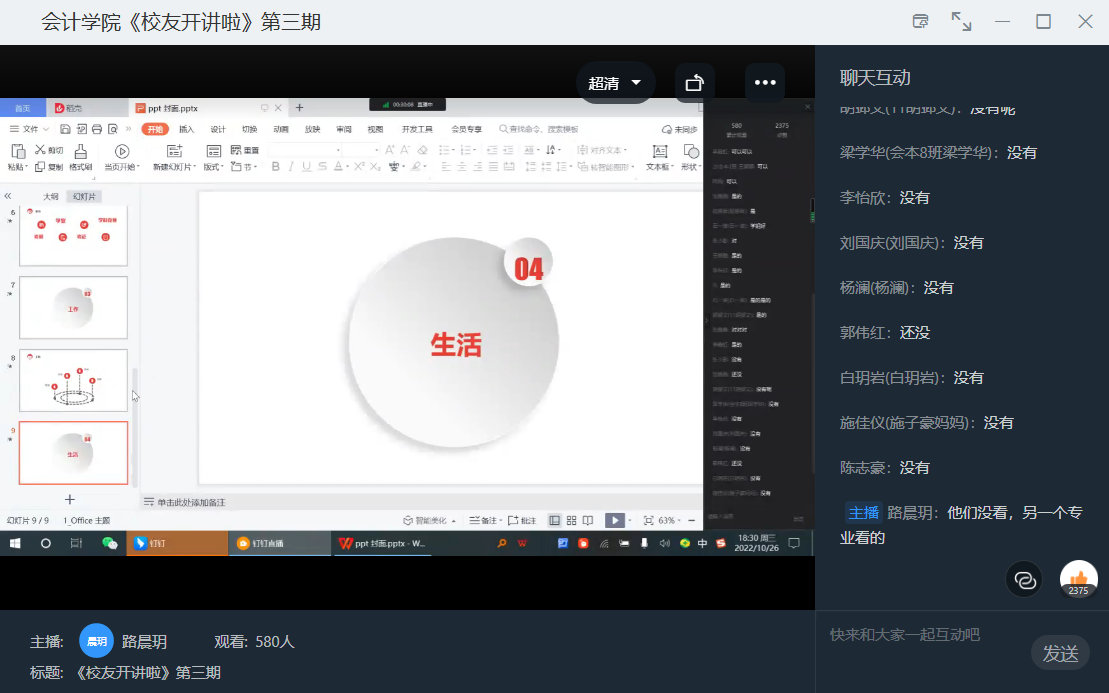This screenshot has width=1109, height=693.
Task: Select slide 8 thumbnail in slide panel
Action: [74, 380]
